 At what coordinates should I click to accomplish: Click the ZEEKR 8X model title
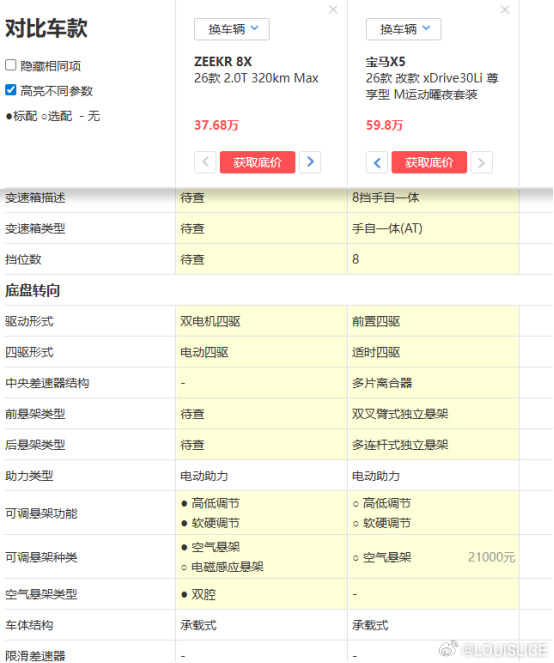click(x=223, y=62)
